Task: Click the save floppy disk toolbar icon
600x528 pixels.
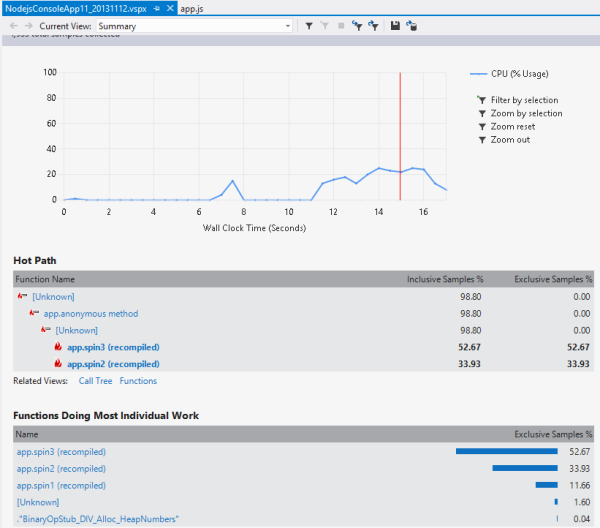Action: click(396, 25)
